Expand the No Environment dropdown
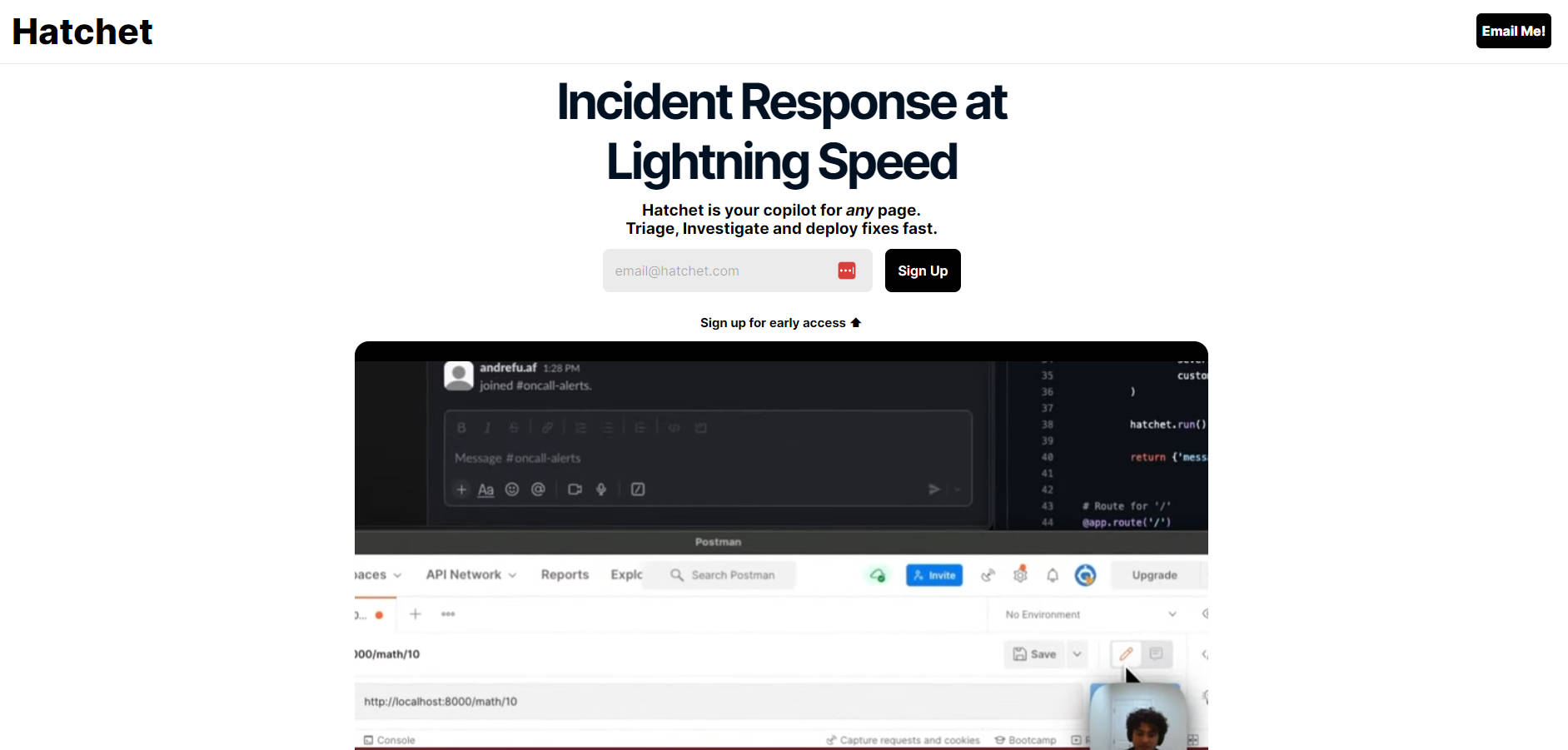 point(1172,614)
